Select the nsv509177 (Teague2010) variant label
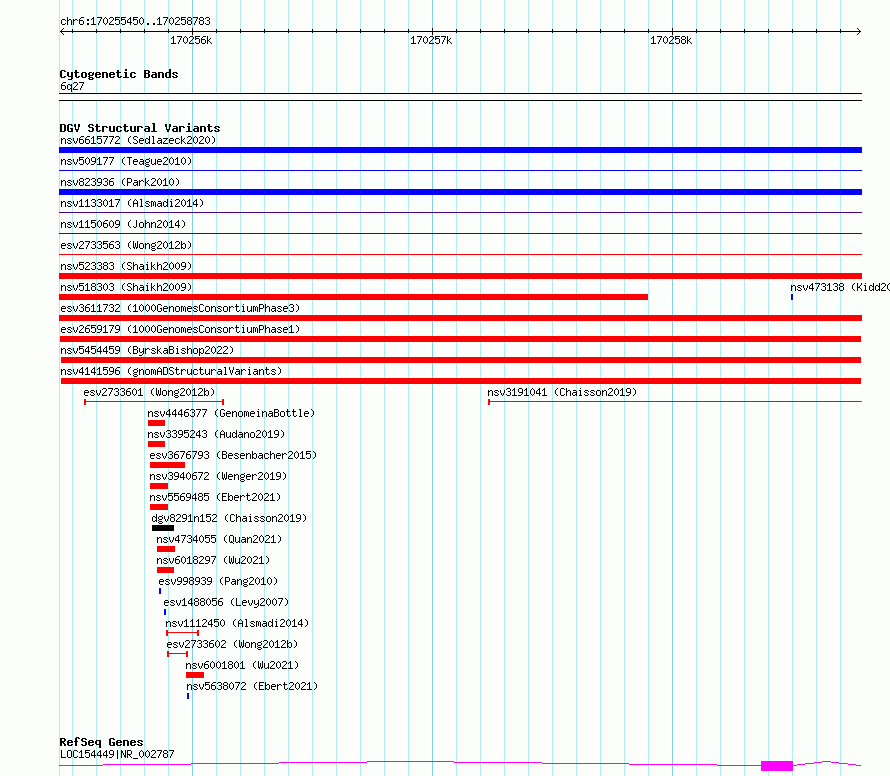Image resolution: width=890 pixels, height=776 pixels. tap(126, 161)
